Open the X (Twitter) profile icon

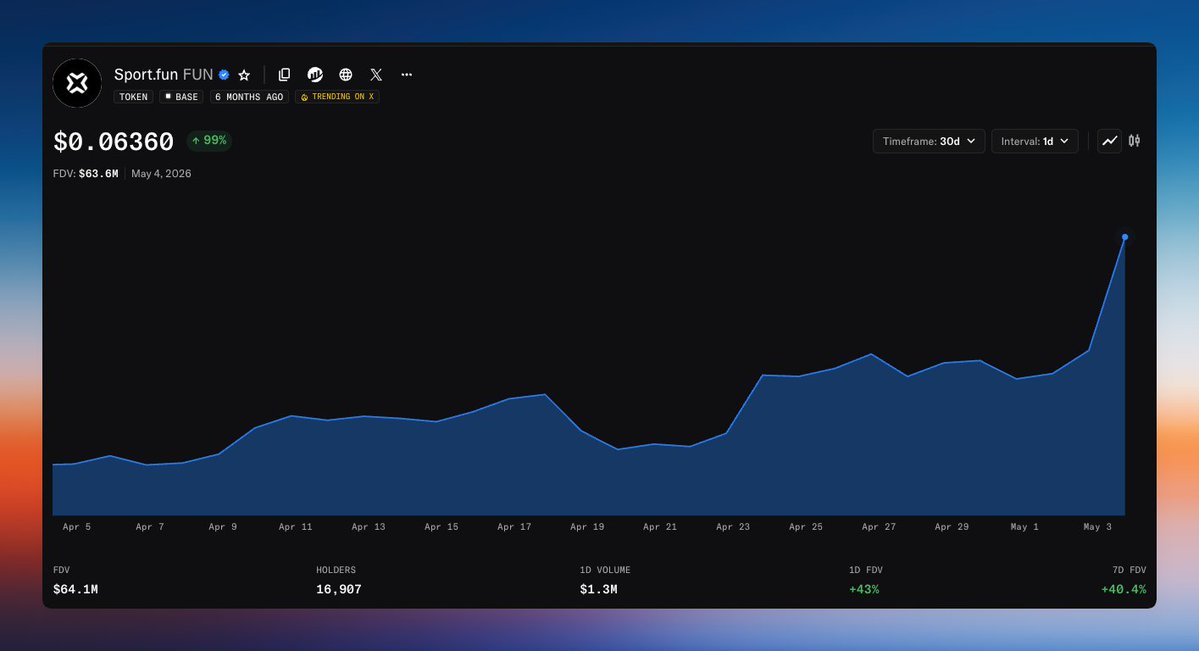[x=376, y=74]
